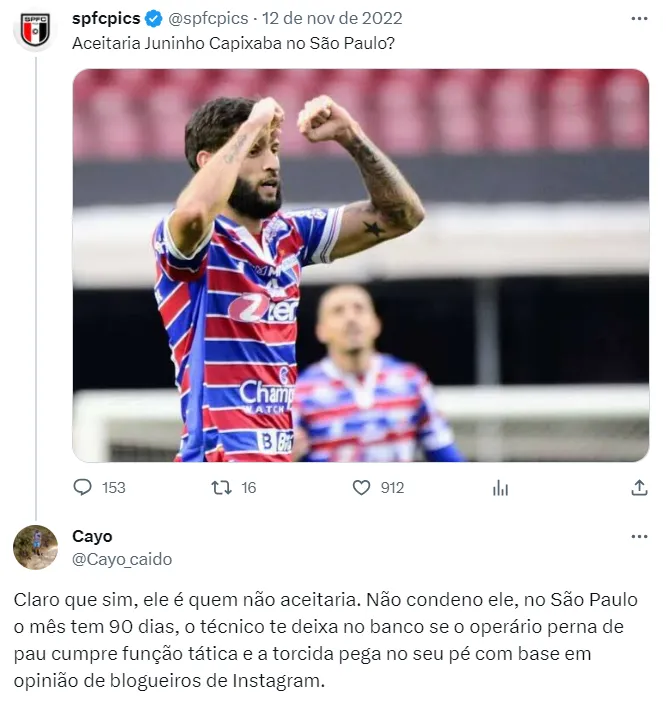The height and width of the screenshot is (707, 666).
Task: Open more options on the spfcpics tweet
Action: click(x=639, y=19)
